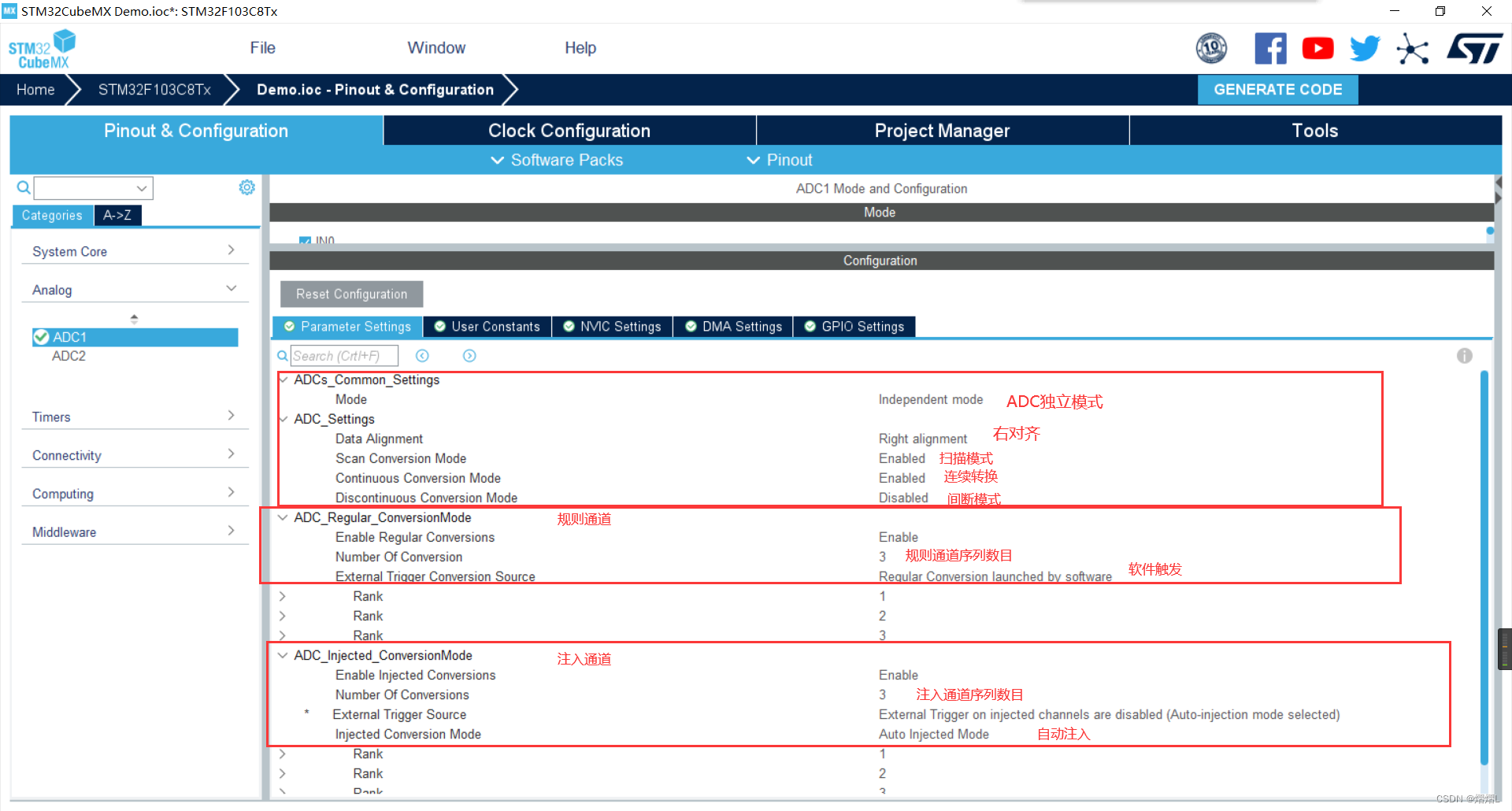Image resolution: width=1512 pixels, height=811 pixels.
Task: Select the Categories view tab
Action: tap(52, 215)
